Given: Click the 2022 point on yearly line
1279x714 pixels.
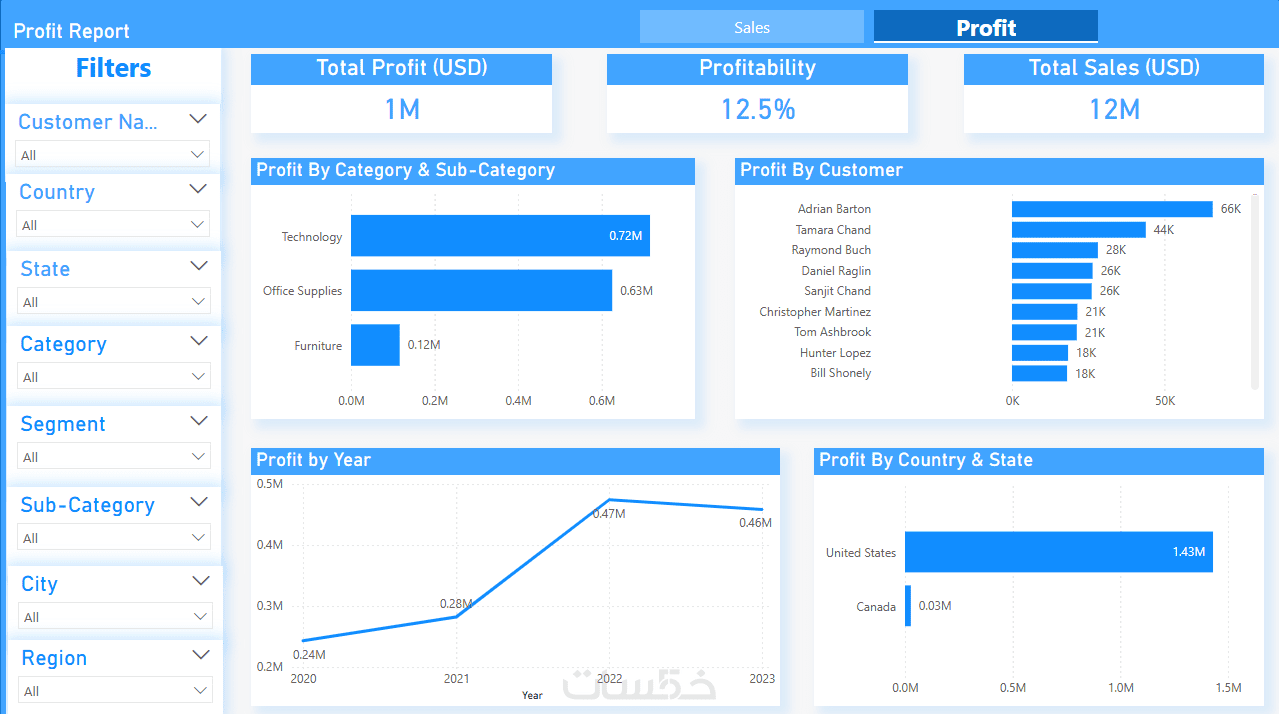Looking at the screenshot, I should pos(609,500).
